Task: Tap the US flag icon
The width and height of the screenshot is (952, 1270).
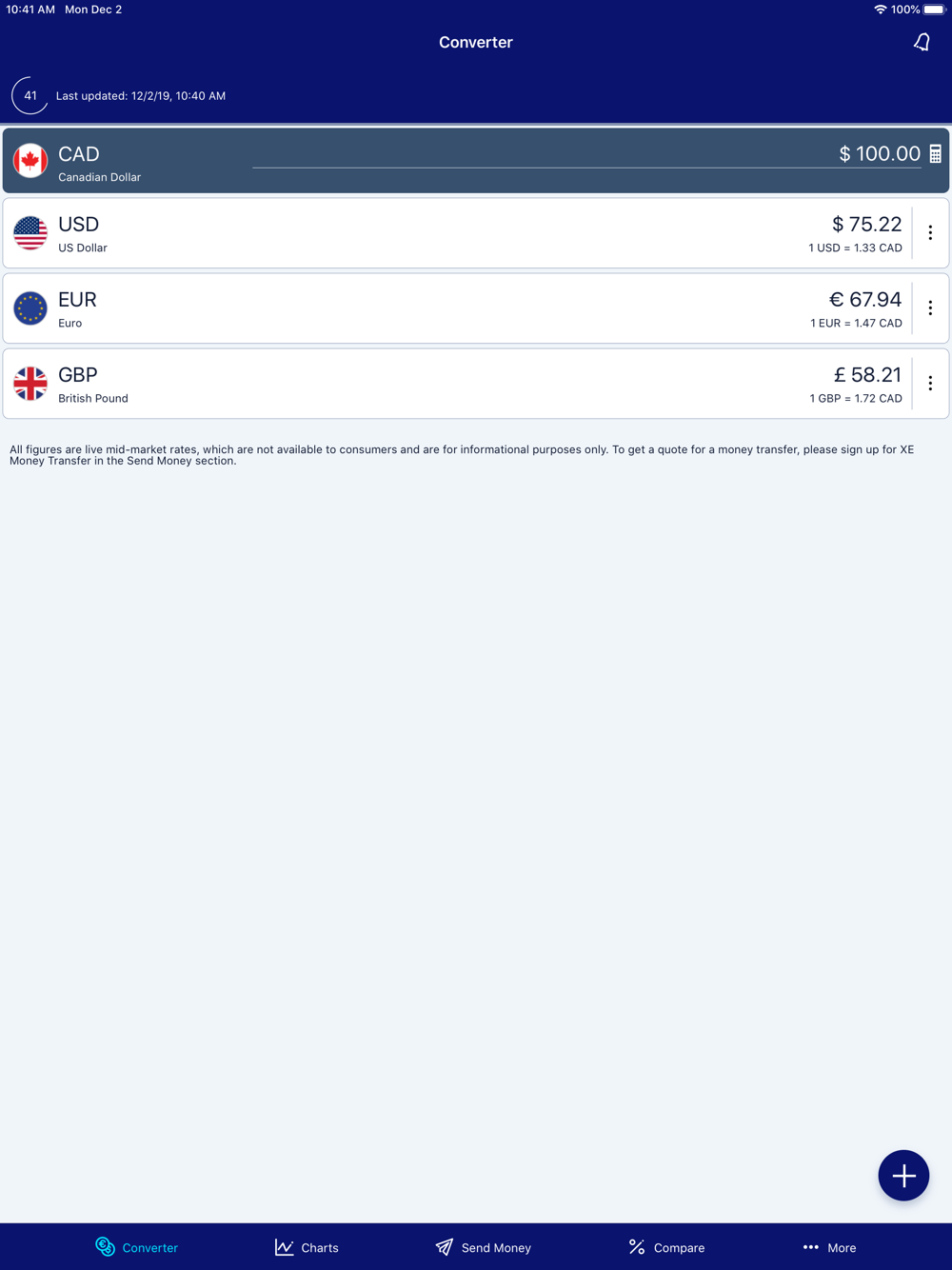Action: point(30,233)
